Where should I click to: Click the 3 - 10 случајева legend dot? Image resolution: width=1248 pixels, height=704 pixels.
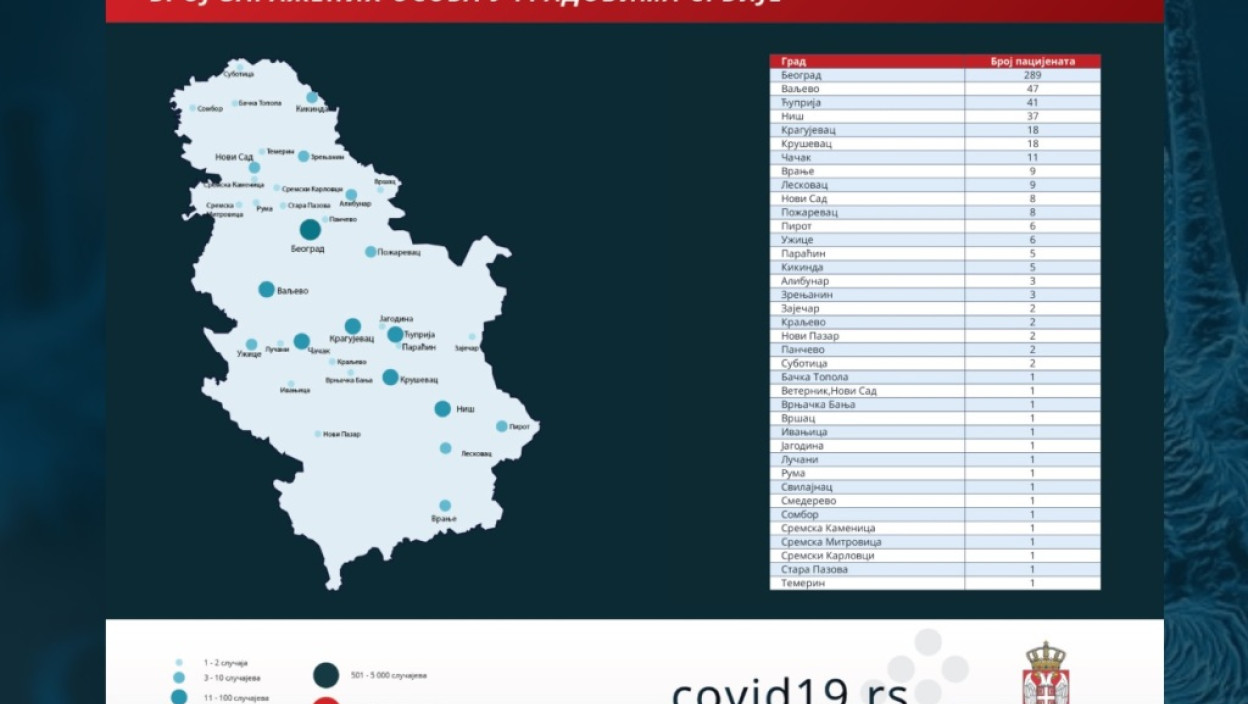coord(179,677)
